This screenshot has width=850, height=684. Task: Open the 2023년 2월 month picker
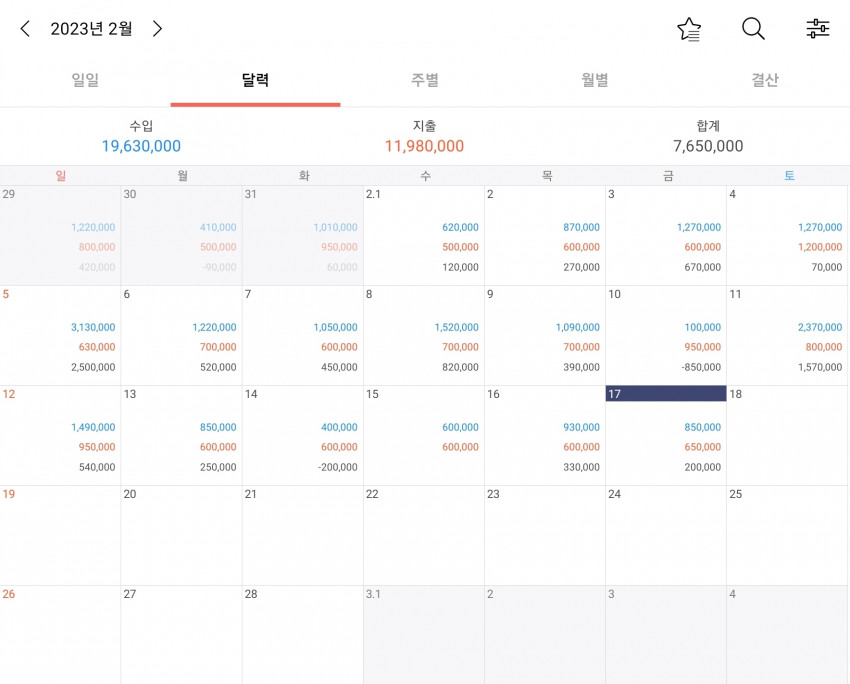coord(91,29)
